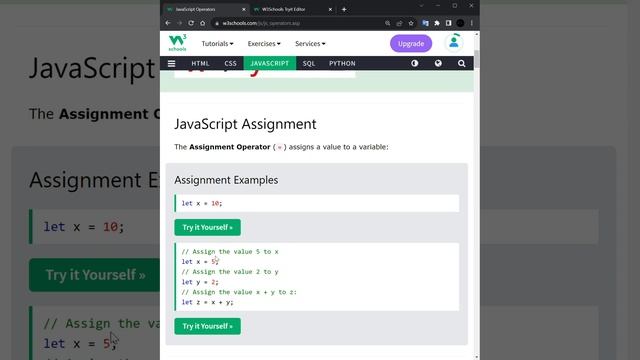Click the code line 'let x = 10;'

pos(202,203)
